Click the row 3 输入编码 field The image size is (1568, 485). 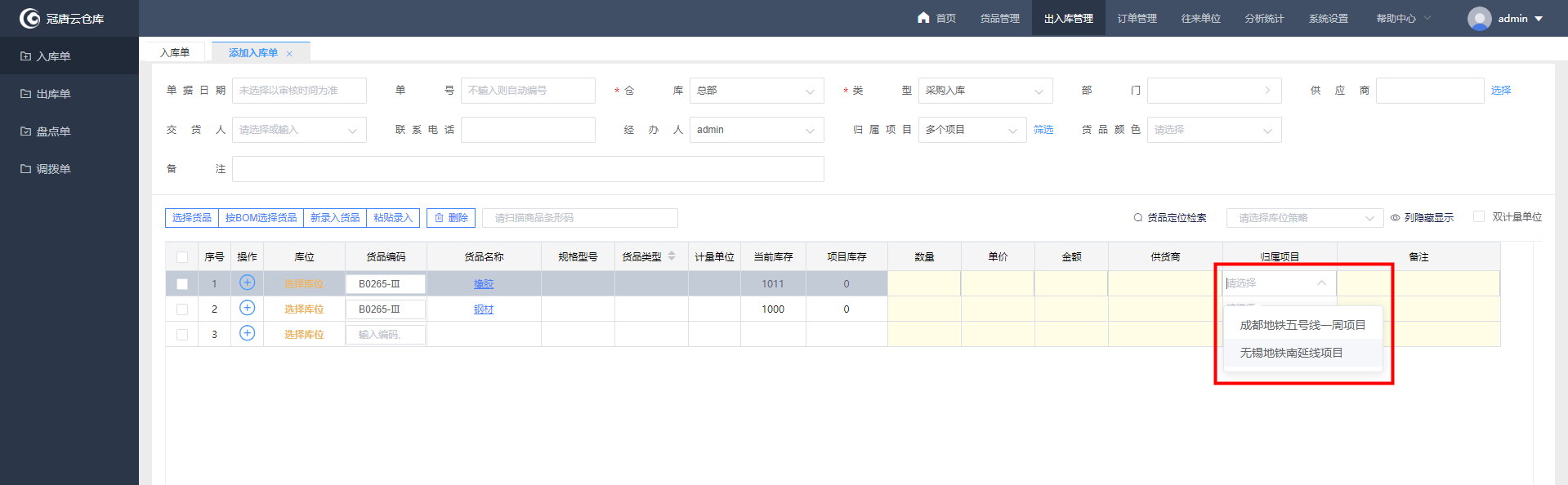pyautogui.click(x=386, y=335)
